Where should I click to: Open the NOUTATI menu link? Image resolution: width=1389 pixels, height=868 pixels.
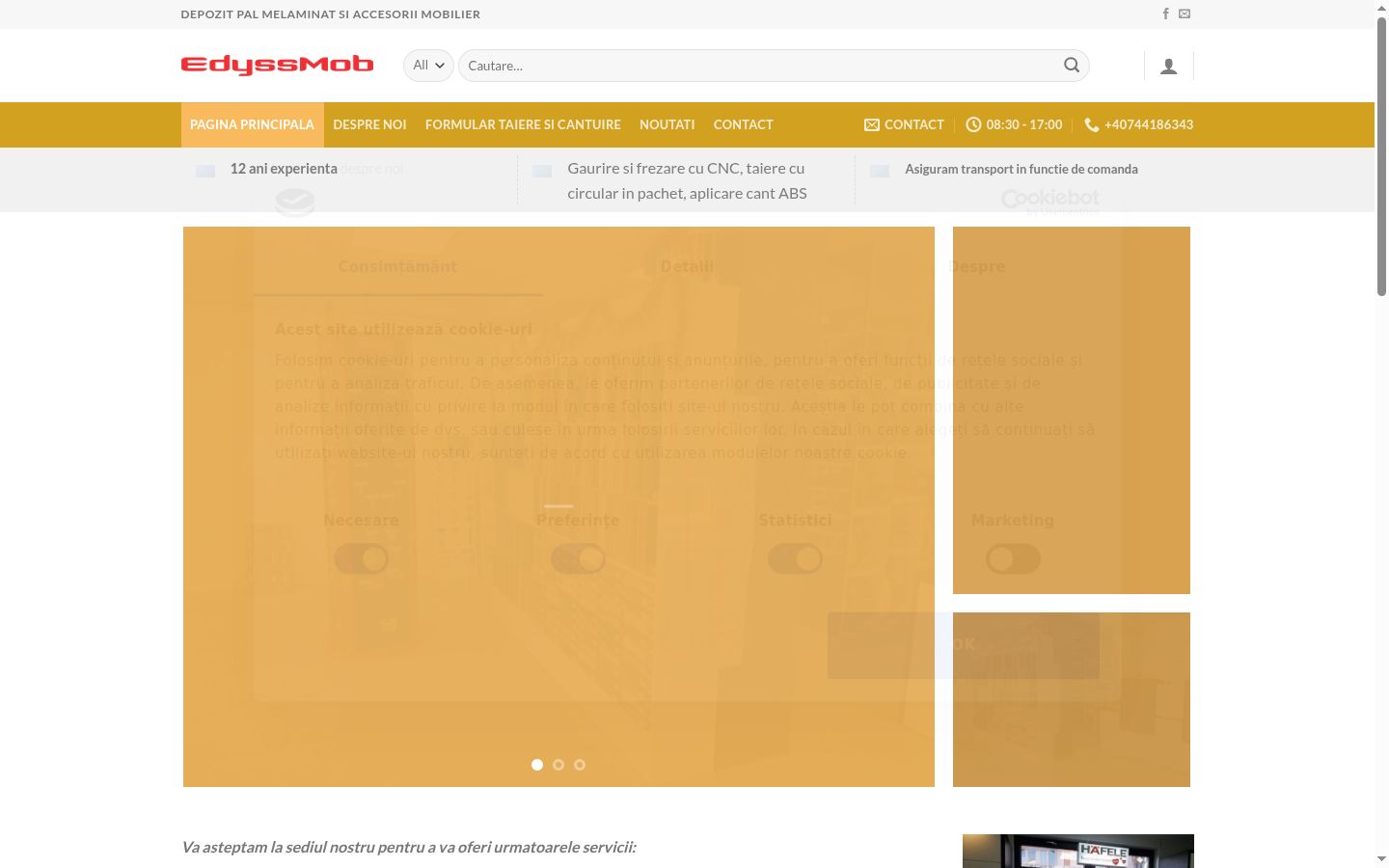click(x=667, y=124)
